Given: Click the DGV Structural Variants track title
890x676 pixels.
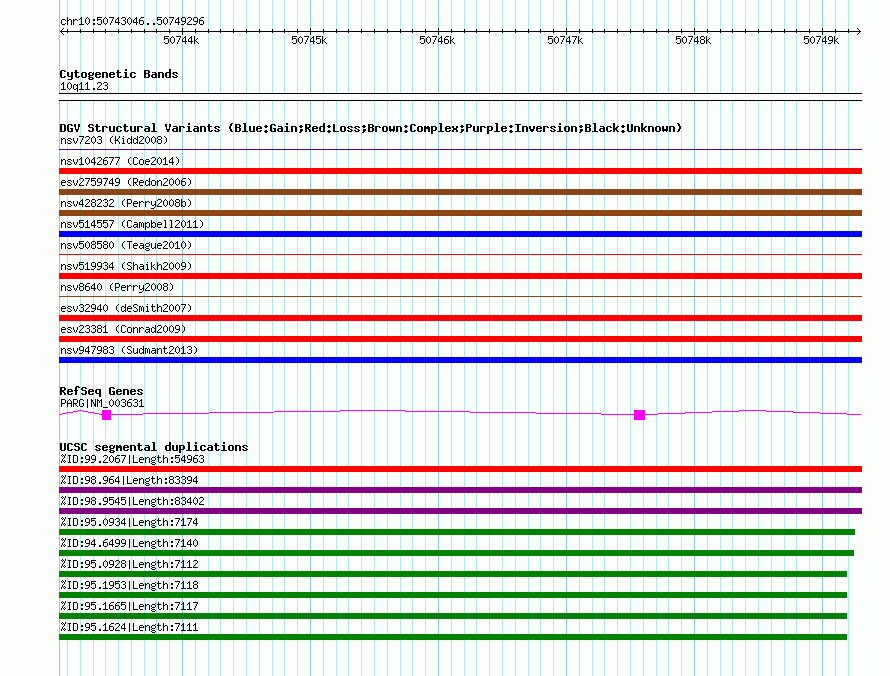Looking at the screenshot, I should [x=371, y=128].
